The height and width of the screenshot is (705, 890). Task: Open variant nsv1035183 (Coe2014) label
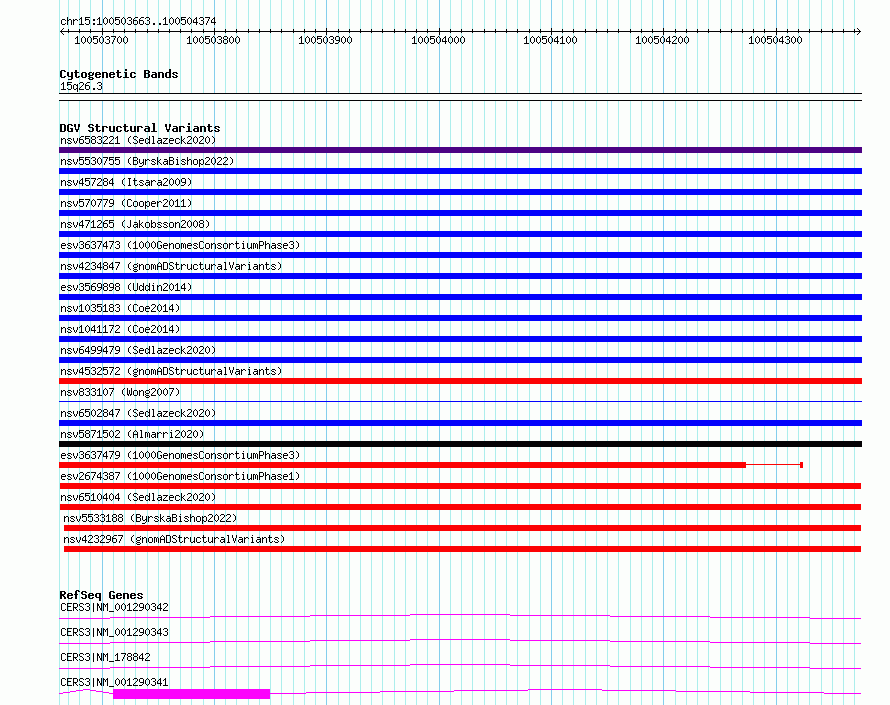point(120,308)
